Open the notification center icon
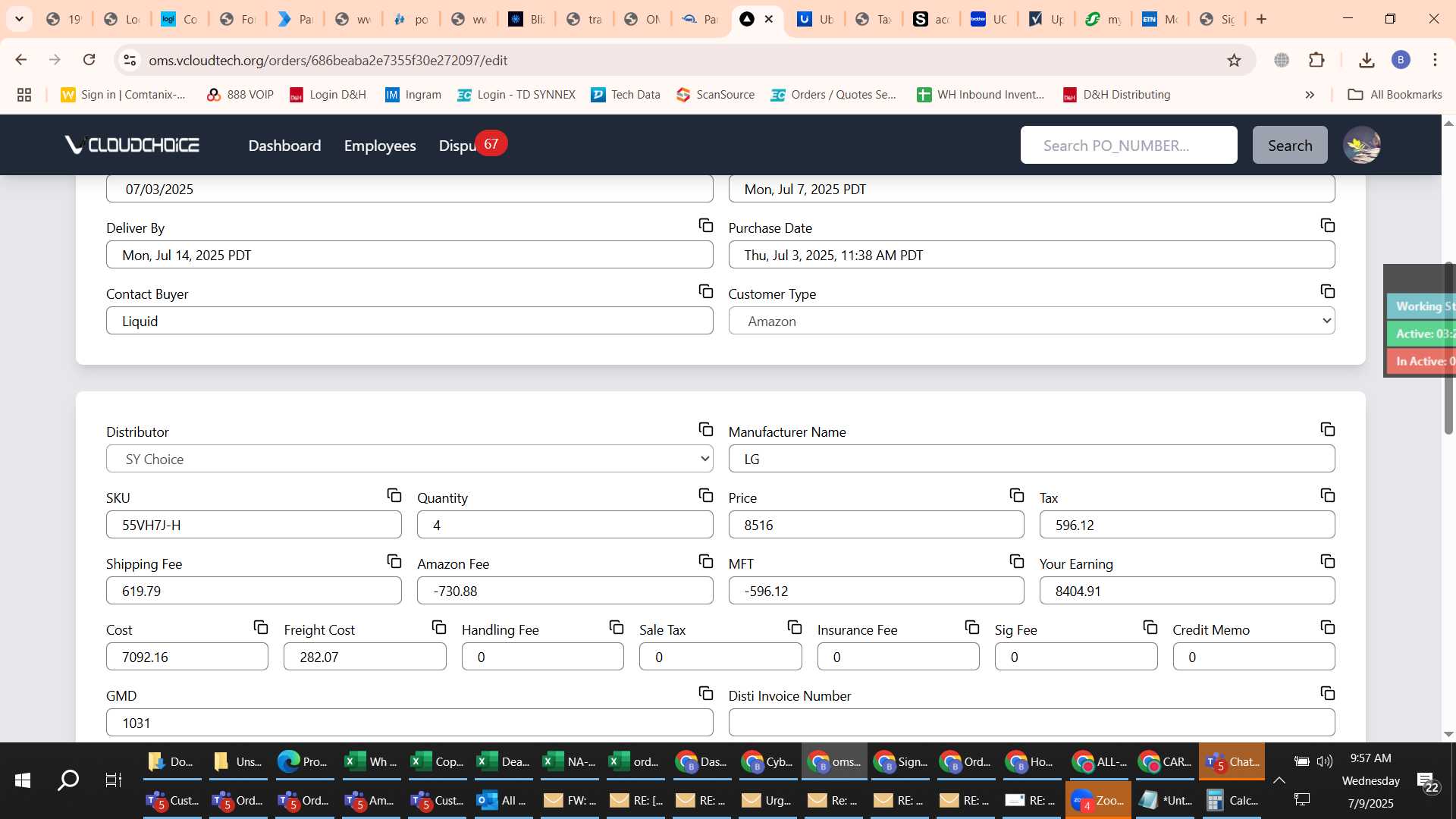This screenshot has width=1456, height=819. click(x=1427, y=780)
